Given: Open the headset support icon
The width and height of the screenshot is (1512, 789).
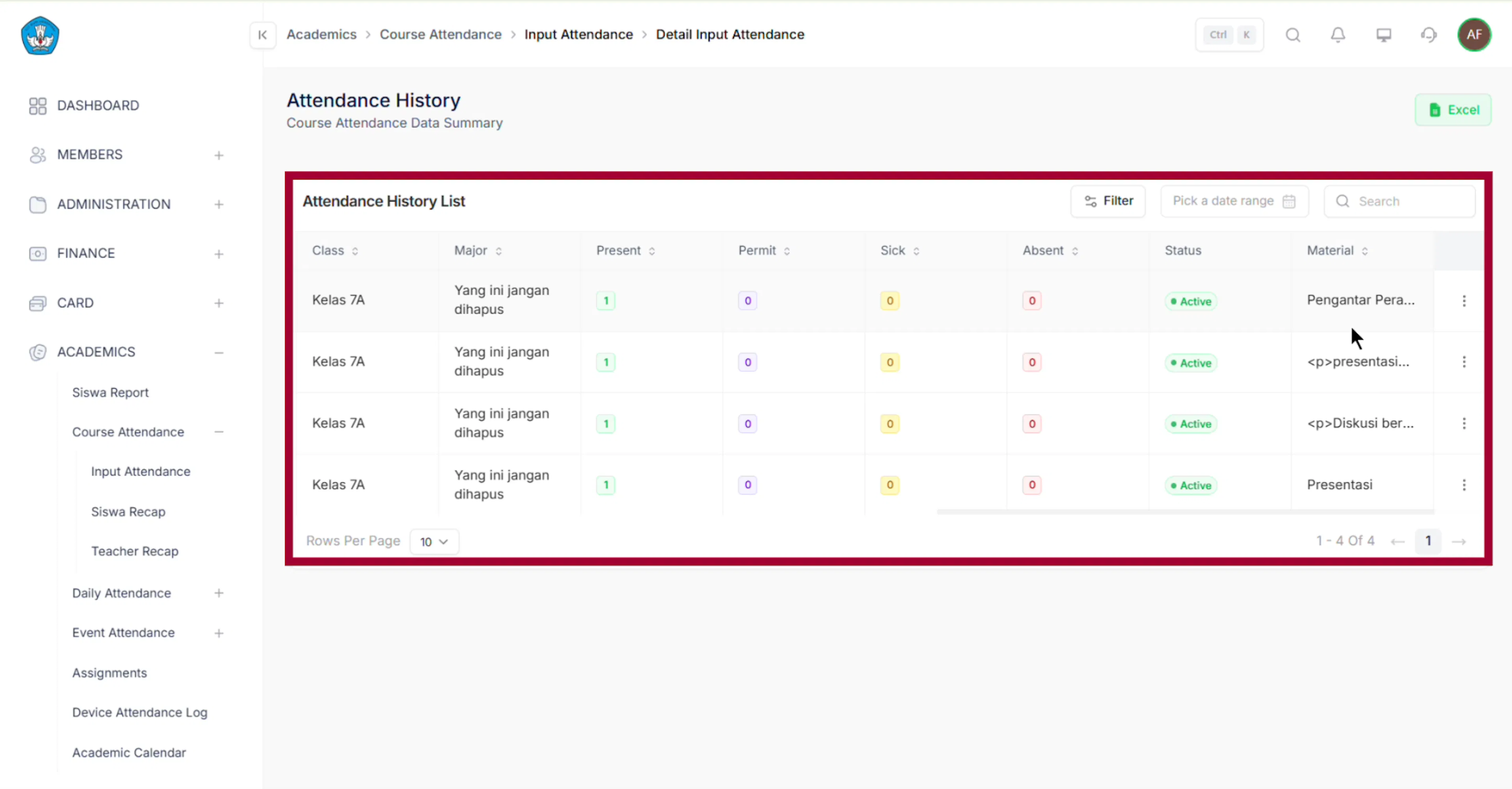Looking at the screenshot, I should (1429, 35).
